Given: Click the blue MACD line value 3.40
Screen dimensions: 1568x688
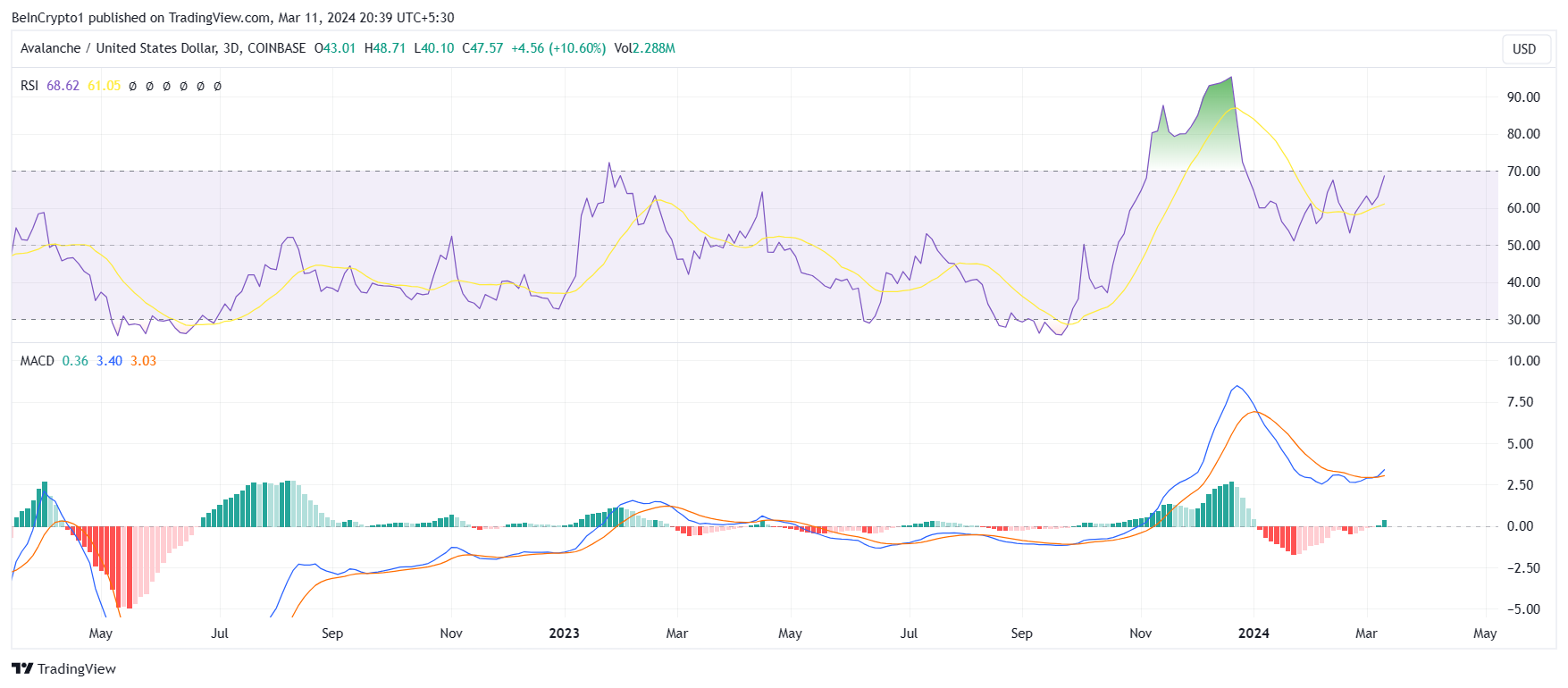Looking at the screenshot, I should click(109, 361).
